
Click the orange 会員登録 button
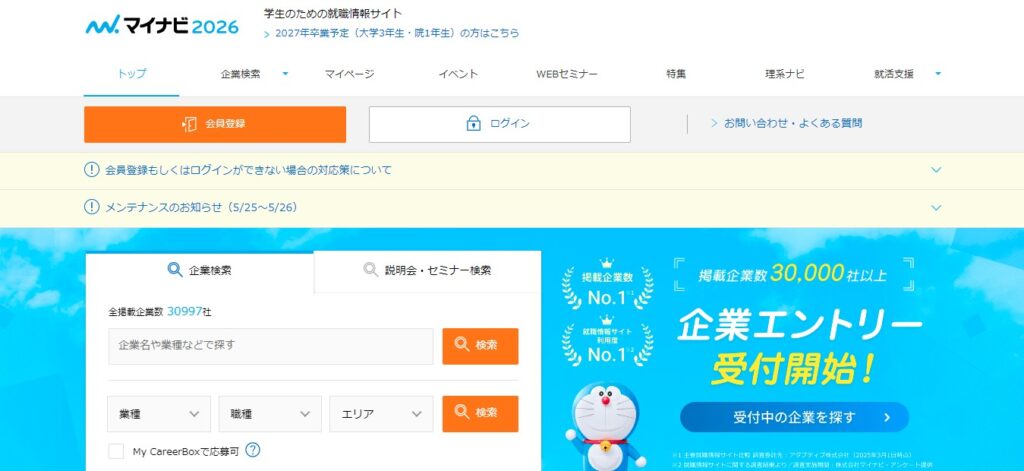click(215, 124)
